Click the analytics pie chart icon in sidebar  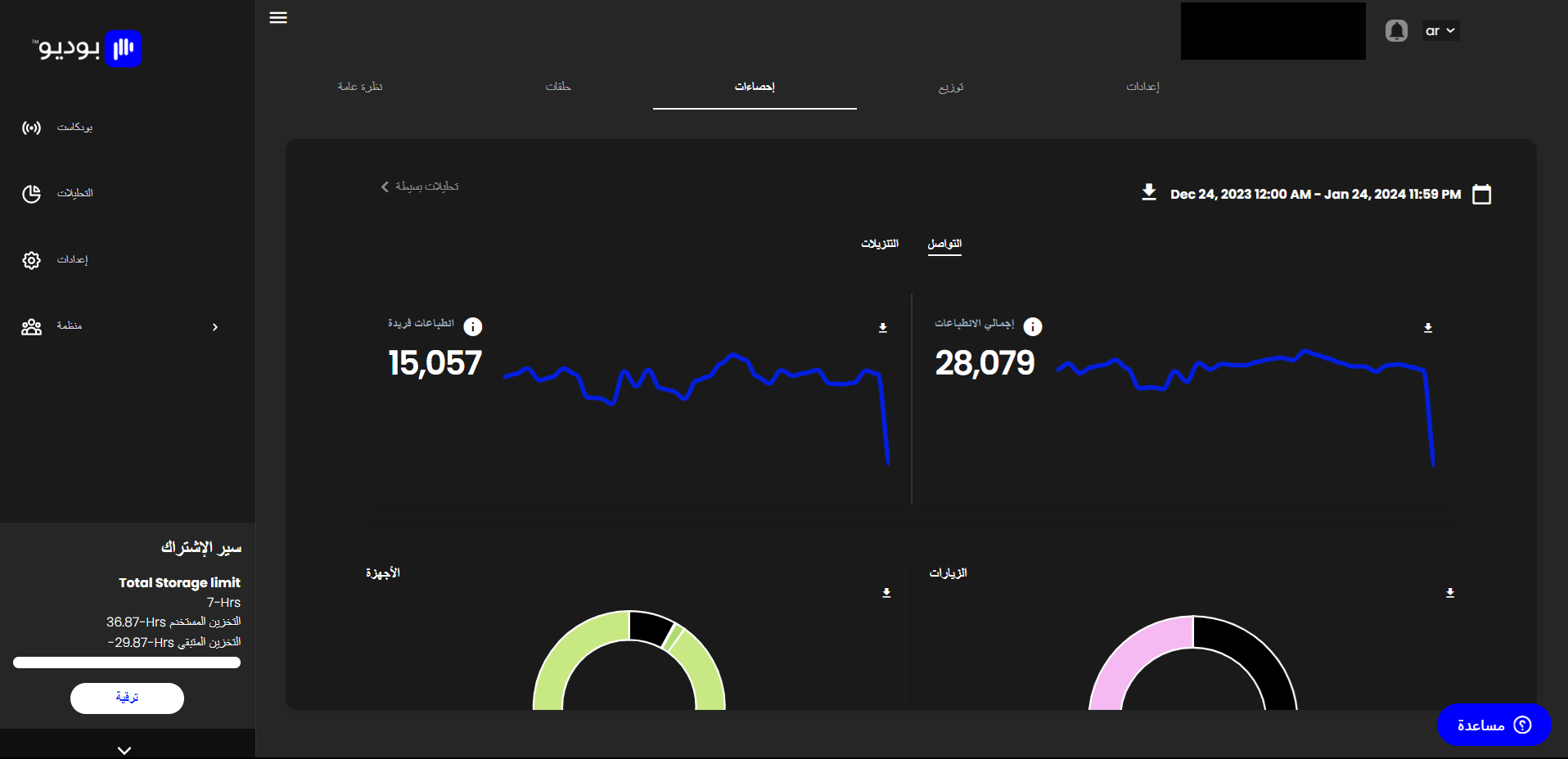click(x=31, y=194)
